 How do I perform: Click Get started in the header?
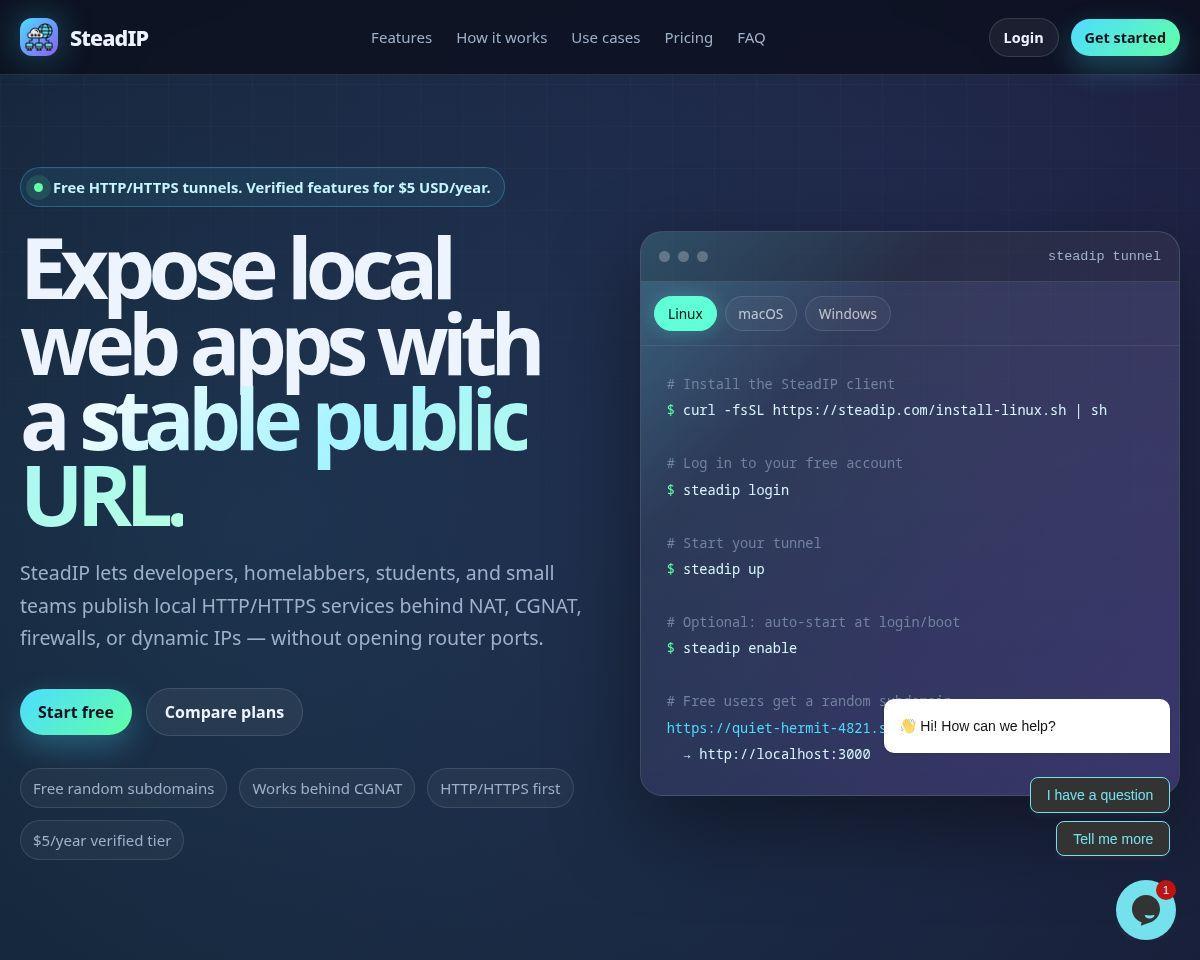pyautogui.click(x=1125, y=38)
